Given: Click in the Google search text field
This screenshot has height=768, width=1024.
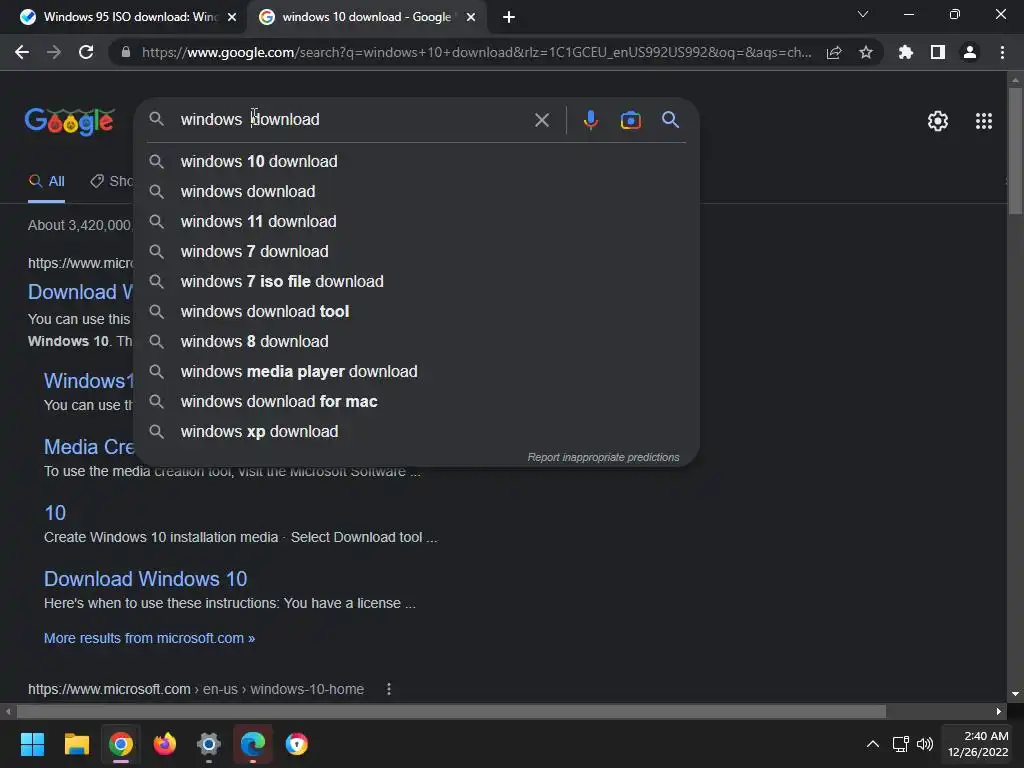Looking at the screenshot, I should (x=353, y=120).
